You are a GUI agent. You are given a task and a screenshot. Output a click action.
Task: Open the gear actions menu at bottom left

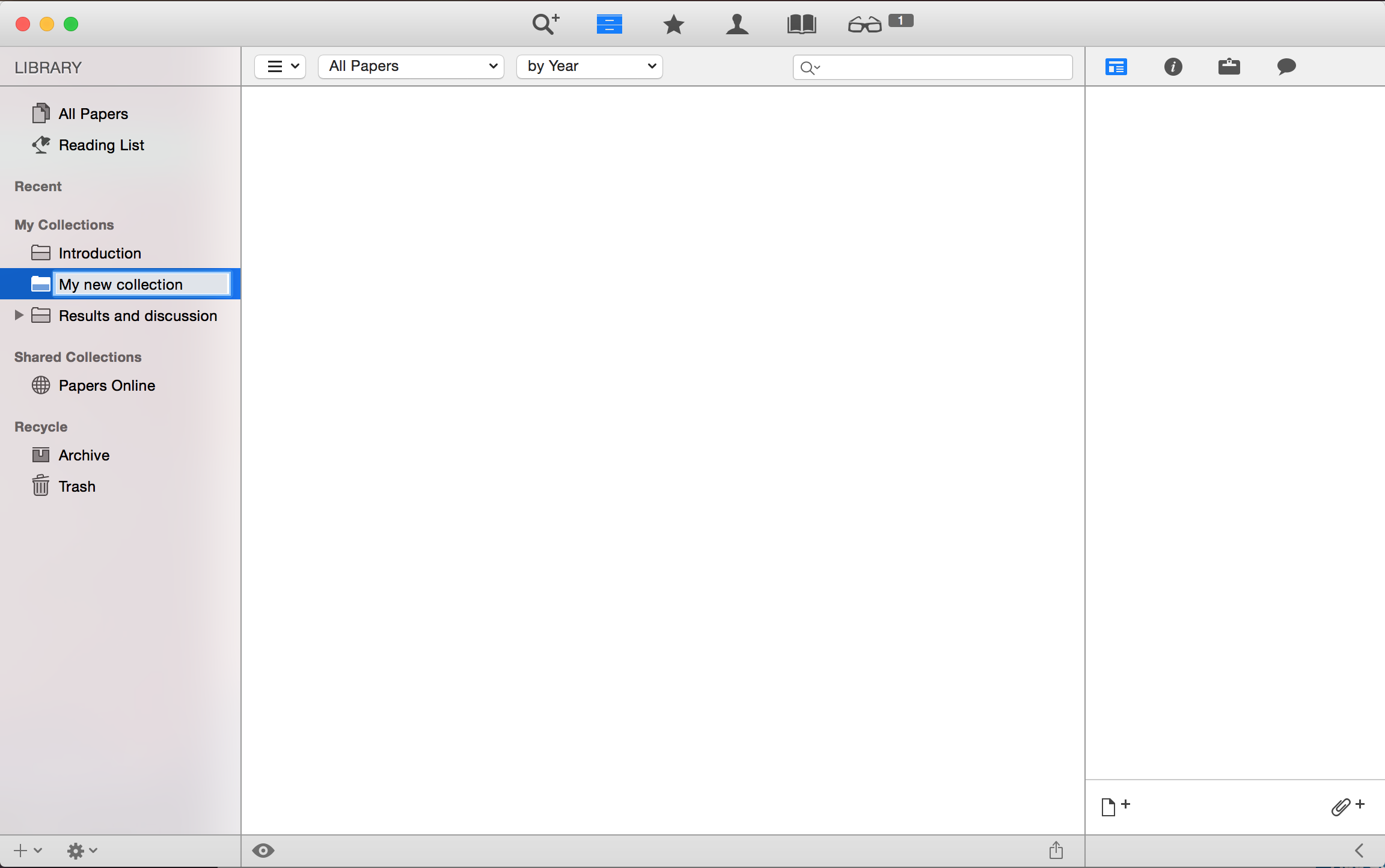pyautogui.click(x=82, y=851)
